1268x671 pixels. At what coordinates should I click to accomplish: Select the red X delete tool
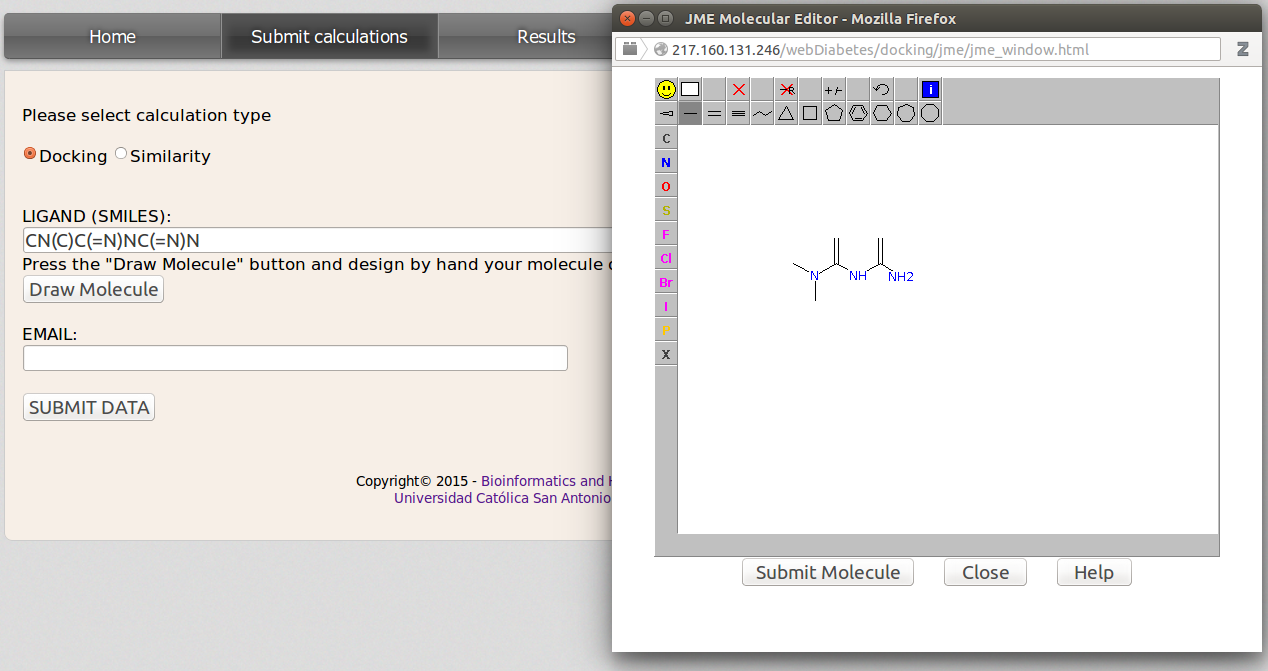(x=739, y=89)
